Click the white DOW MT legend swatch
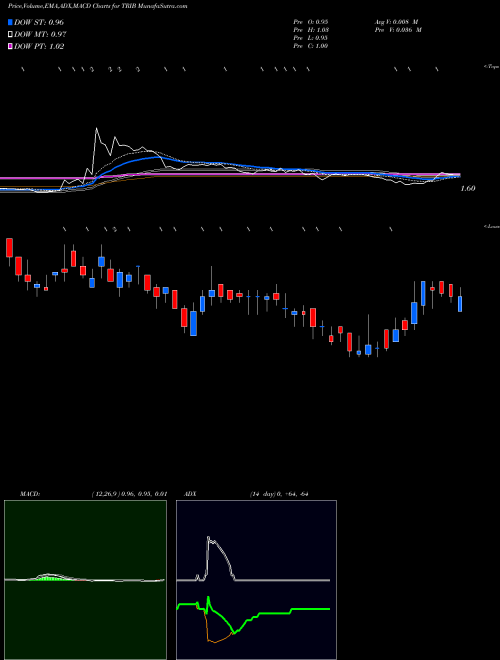The image size is (500, 660). pos(10,35)
